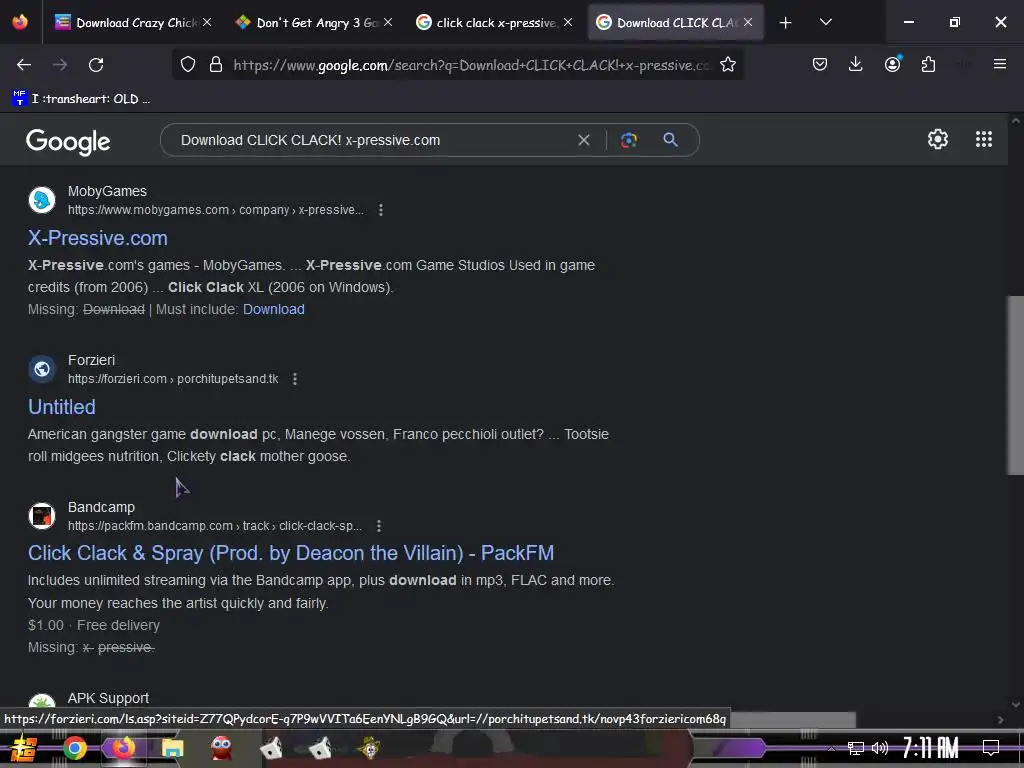Close the Download Crazy Chick tab
1024x768 pixels.
(x=207, y=22)
